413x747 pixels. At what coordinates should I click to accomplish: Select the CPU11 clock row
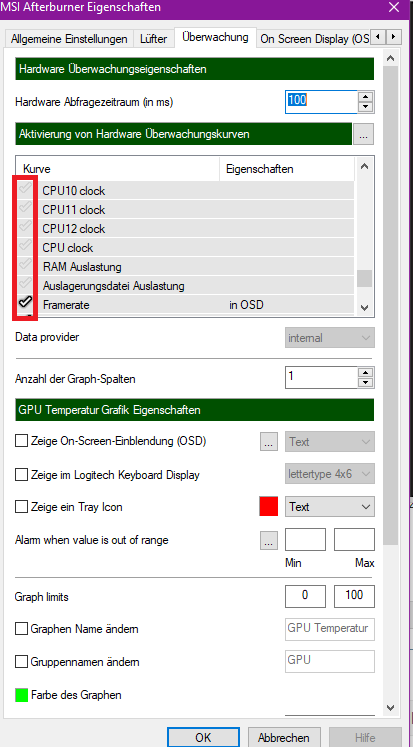click(186, 210)
